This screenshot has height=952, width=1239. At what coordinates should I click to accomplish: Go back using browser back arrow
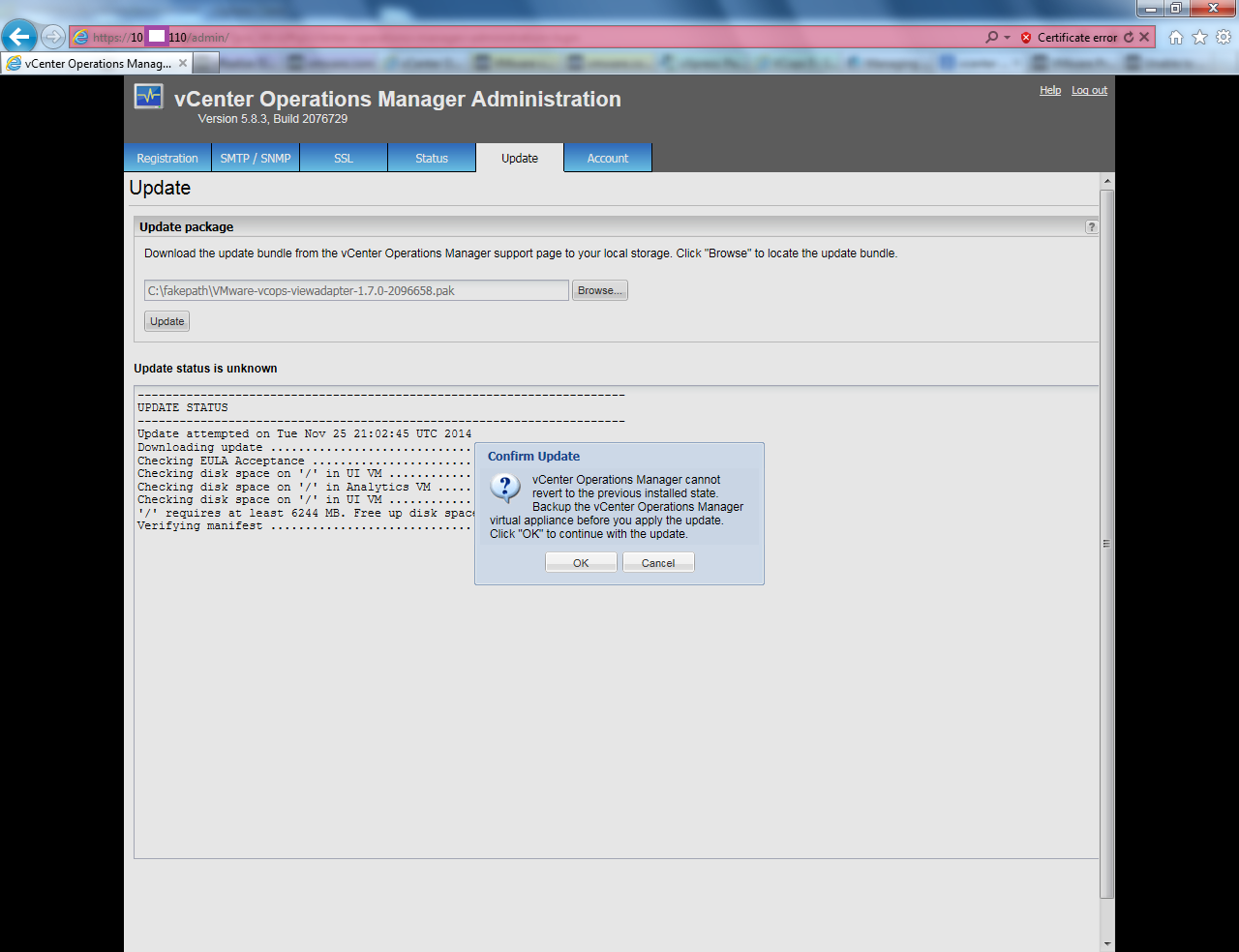point(19,37)
